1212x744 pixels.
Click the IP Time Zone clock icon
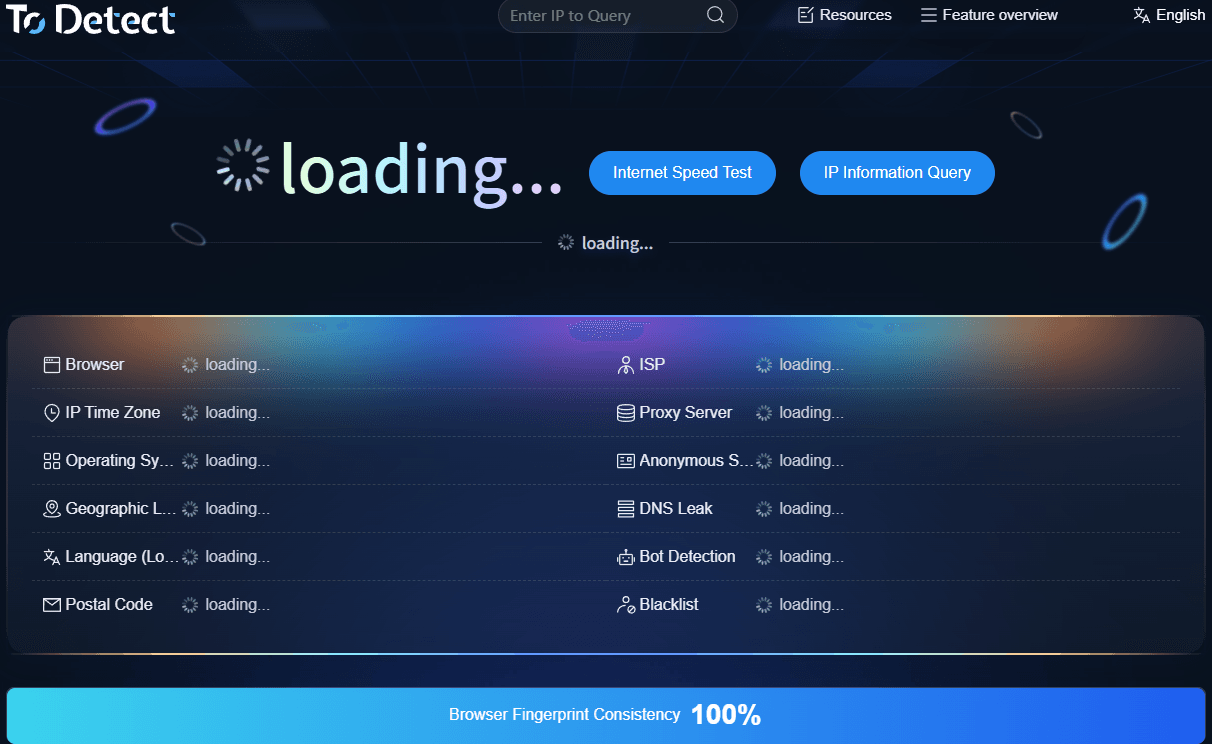(x=52, y=413)
